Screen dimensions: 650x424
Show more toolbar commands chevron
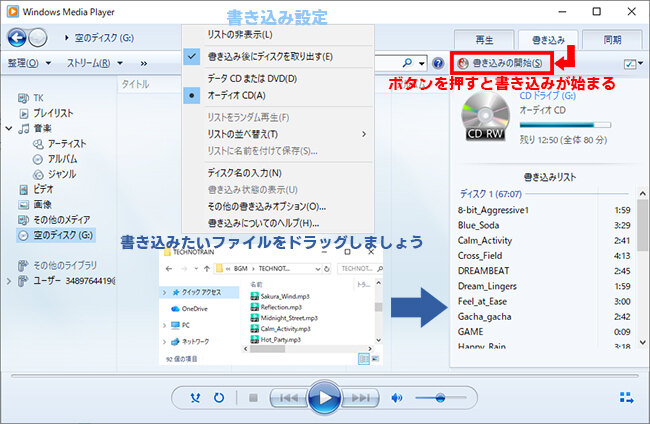tap(143, 63)
